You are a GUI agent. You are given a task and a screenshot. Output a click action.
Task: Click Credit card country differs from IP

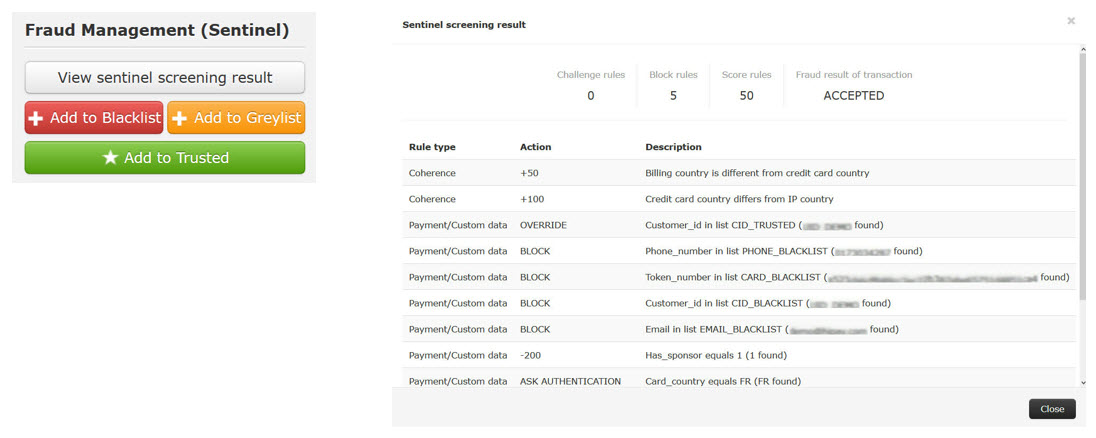click(740, 199)
